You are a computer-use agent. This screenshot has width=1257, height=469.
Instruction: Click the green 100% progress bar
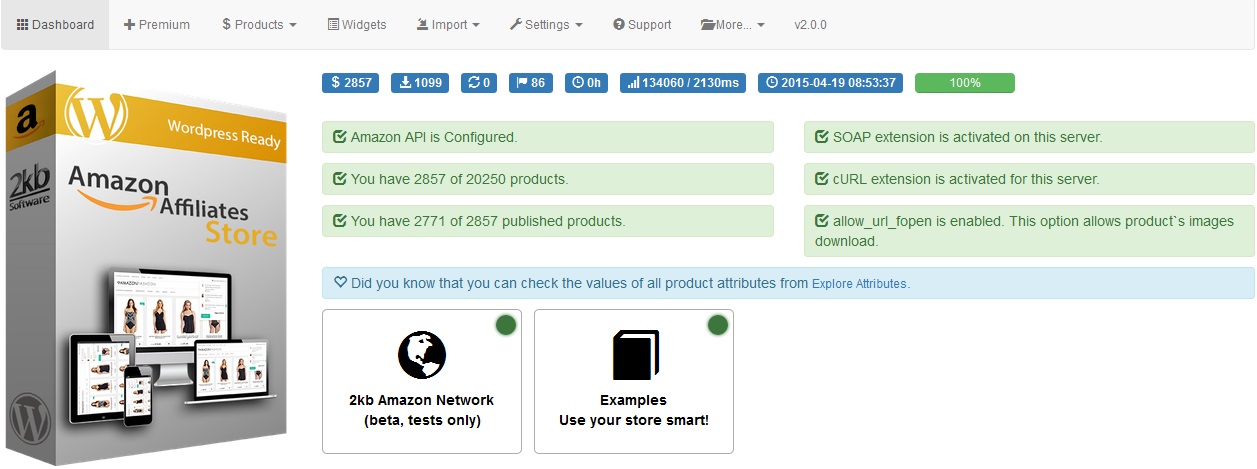pos(964,83)
